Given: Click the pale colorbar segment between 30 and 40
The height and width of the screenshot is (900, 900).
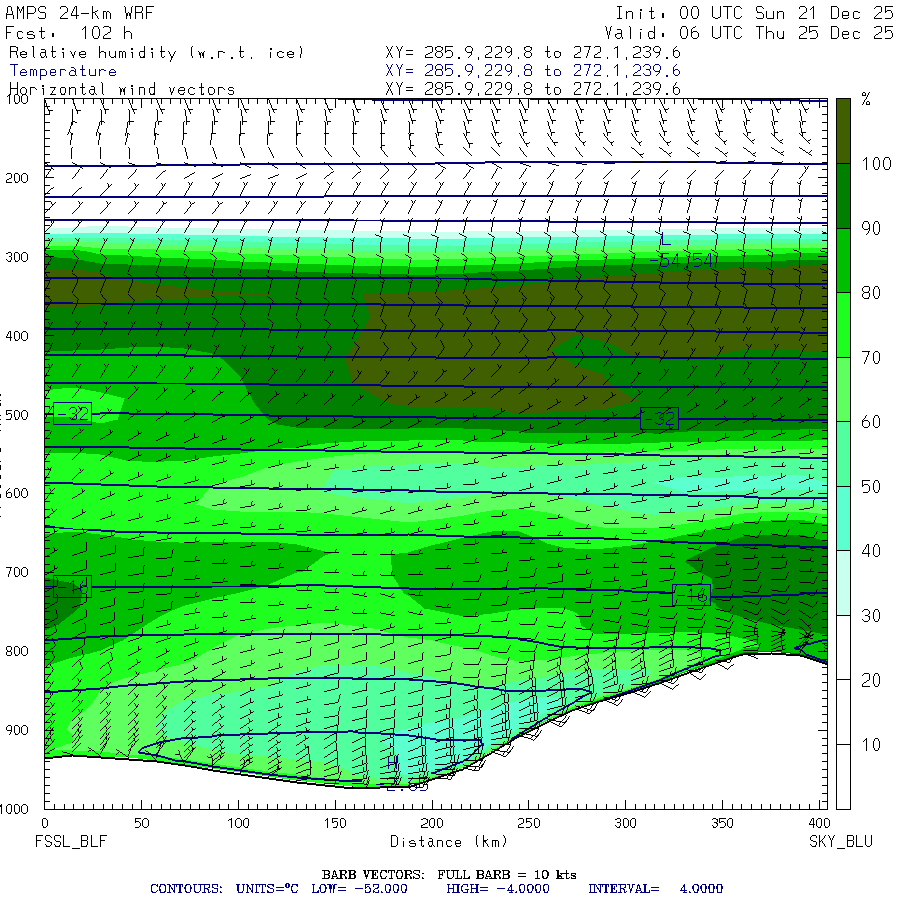Looking at the screenshot, I should [x=843, y=583].
